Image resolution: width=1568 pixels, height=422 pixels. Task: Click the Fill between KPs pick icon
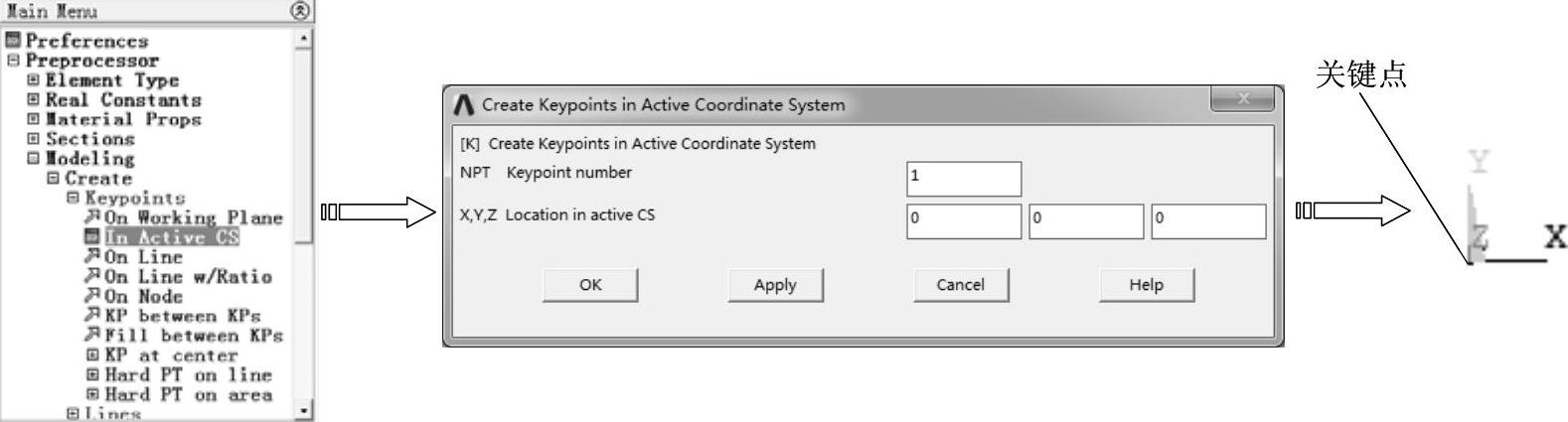(92, 335)
